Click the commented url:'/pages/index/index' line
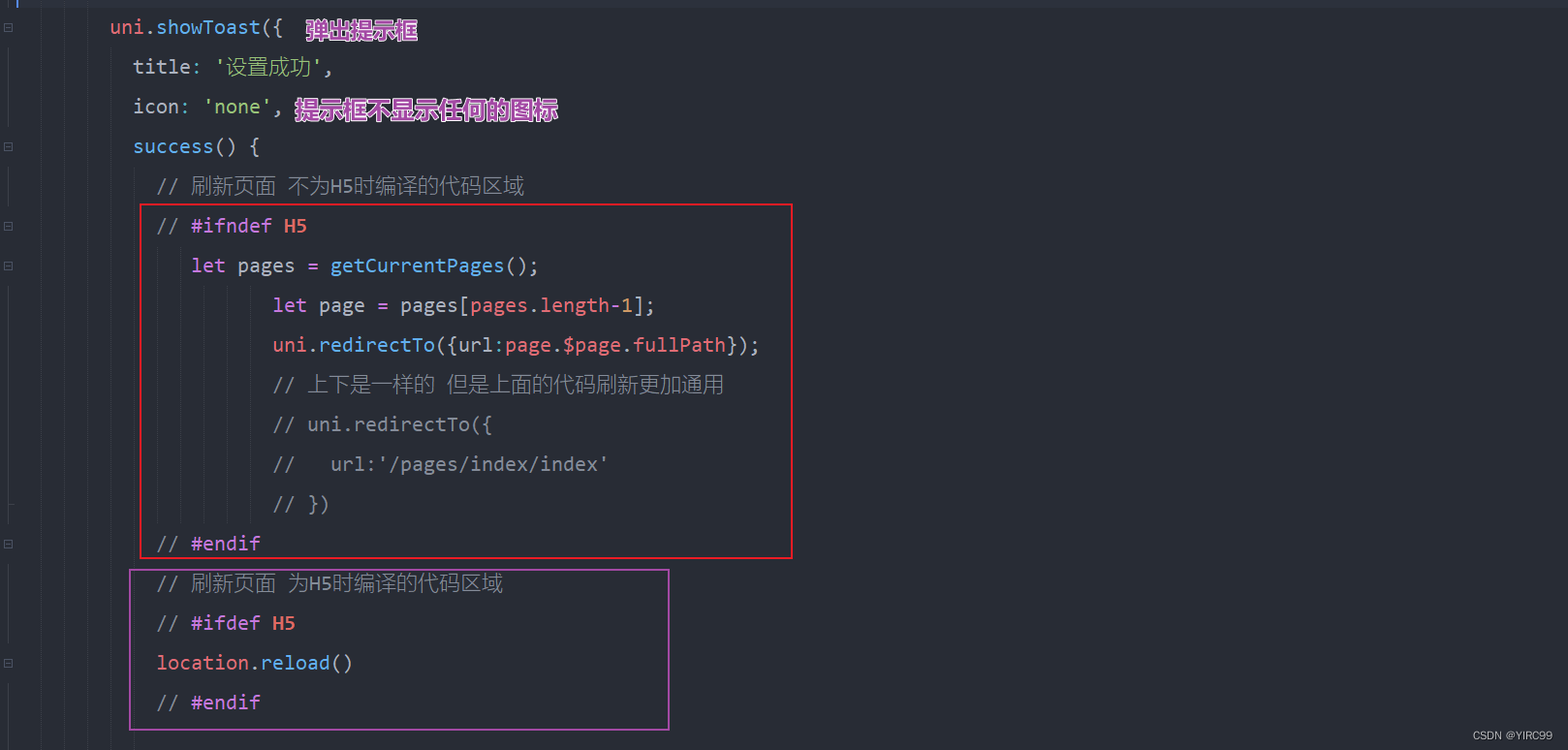This screenshot has width=1568, height=750. click(440, 464)
